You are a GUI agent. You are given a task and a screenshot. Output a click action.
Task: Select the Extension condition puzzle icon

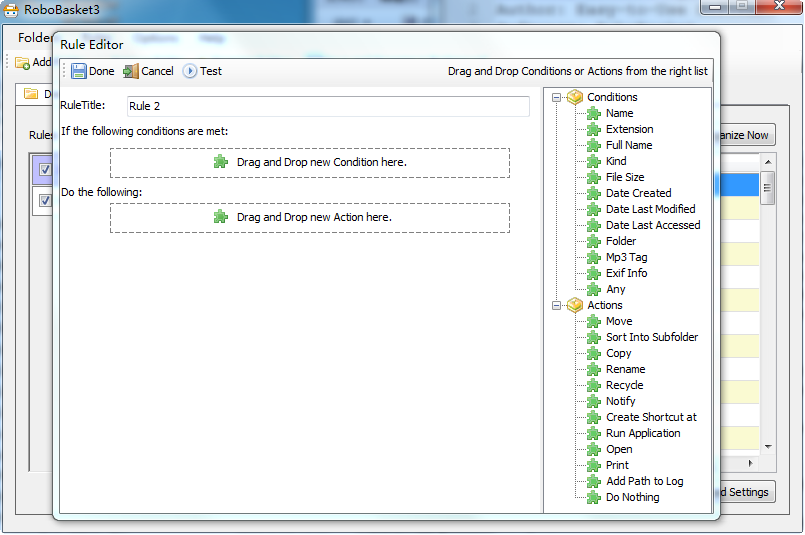594,129
